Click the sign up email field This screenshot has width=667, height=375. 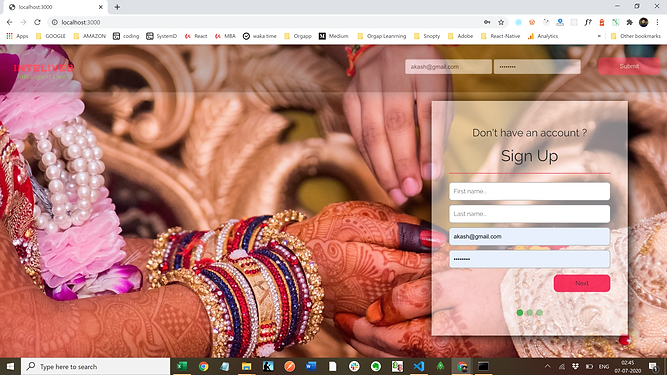coord(530,236)
